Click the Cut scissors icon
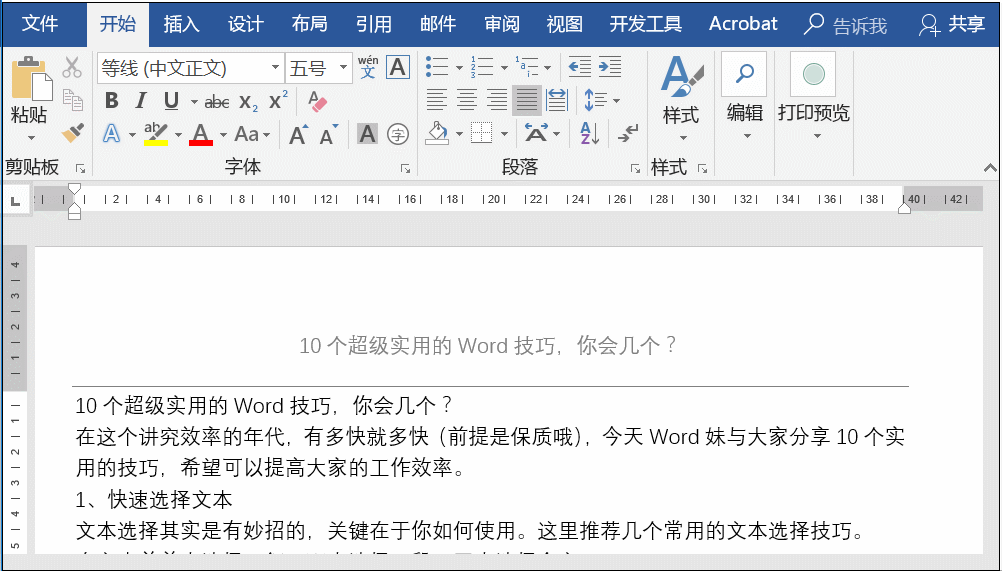This screenshot has width=1002, height=571. (72, 67)
